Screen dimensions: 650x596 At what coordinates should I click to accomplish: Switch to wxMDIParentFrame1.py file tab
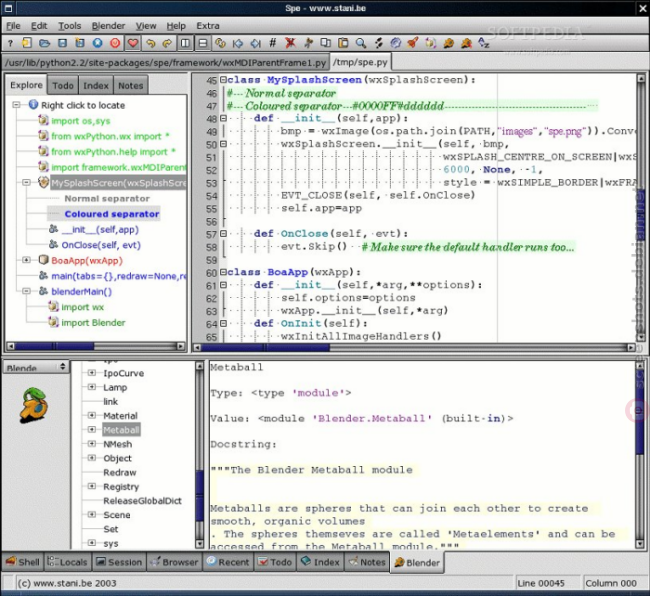point(166,63)
